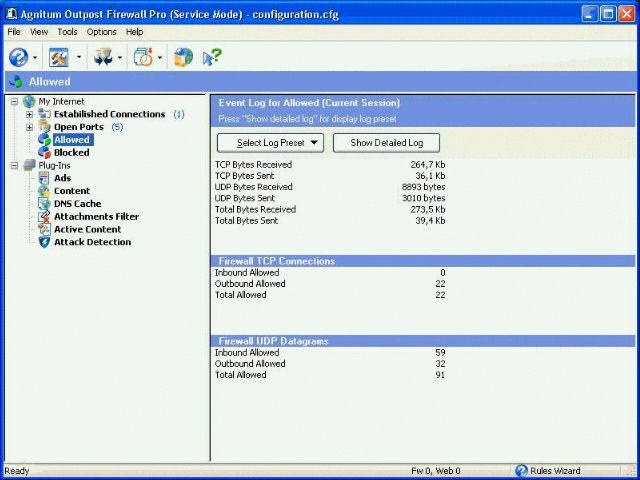The height and width of the screenshot is (480, 640).
Task: Select the Content plug-in
Action: [72, 191]
